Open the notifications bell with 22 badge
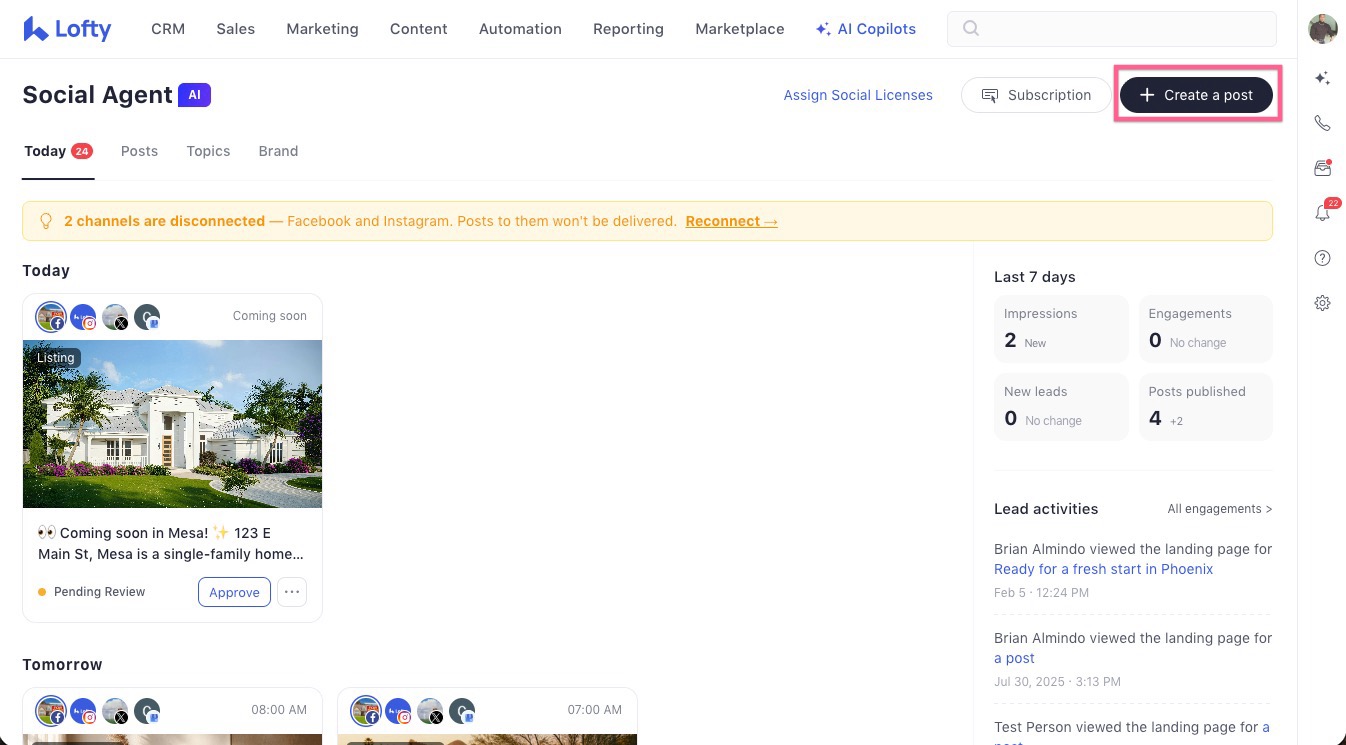Screen dimensions: 1346x745 1323,212
